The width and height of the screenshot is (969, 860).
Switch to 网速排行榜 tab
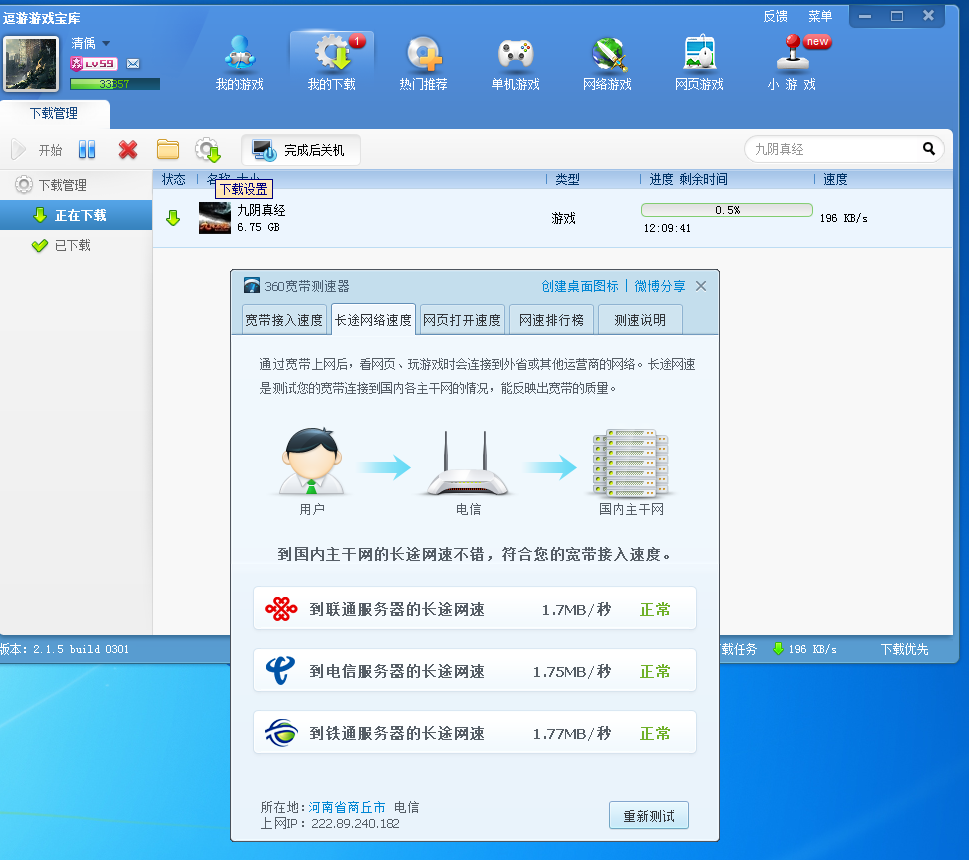pos(551,319)
